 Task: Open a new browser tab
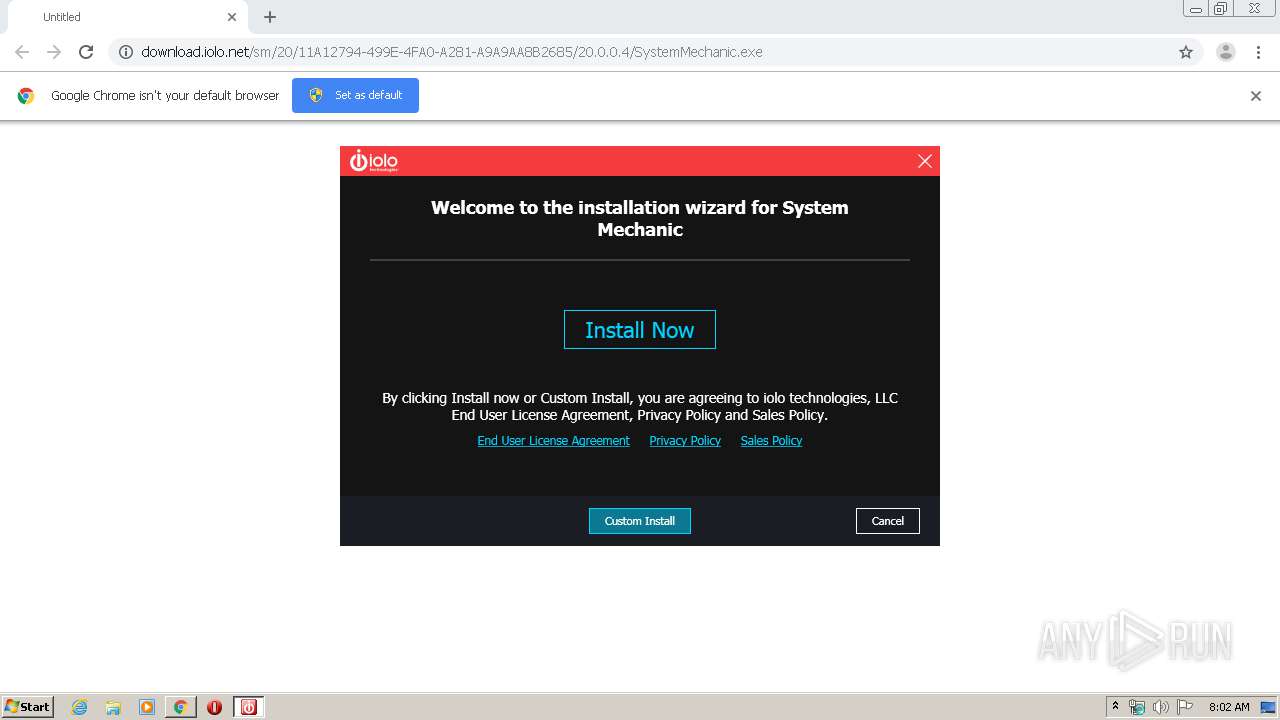tap(270, 17)
